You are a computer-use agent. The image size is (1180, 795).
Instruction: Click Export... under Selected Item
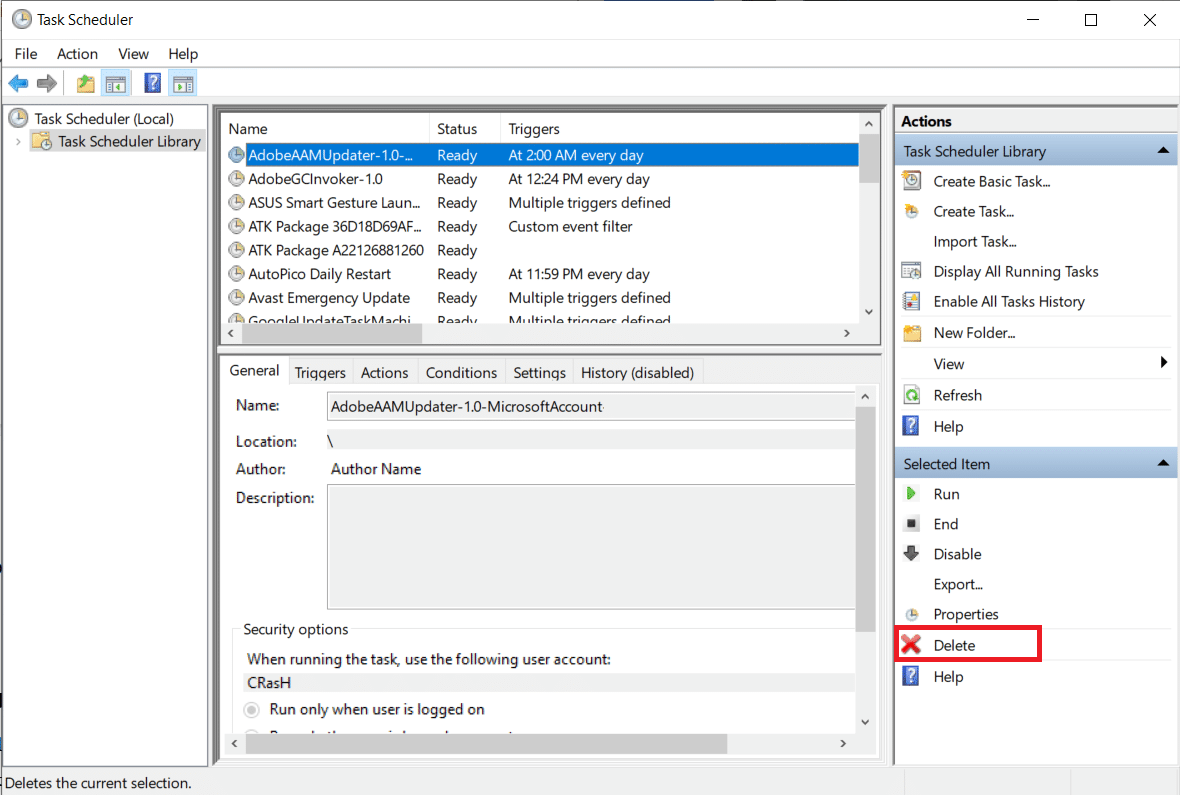tap(957, 584)
